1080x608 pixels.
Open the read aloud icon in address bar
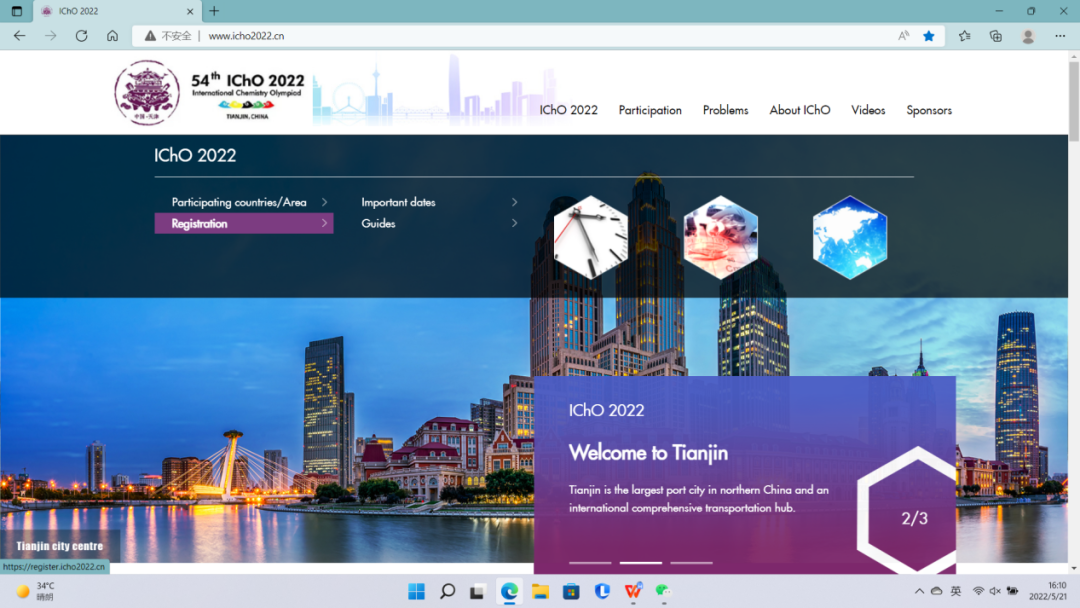[903, 36]
